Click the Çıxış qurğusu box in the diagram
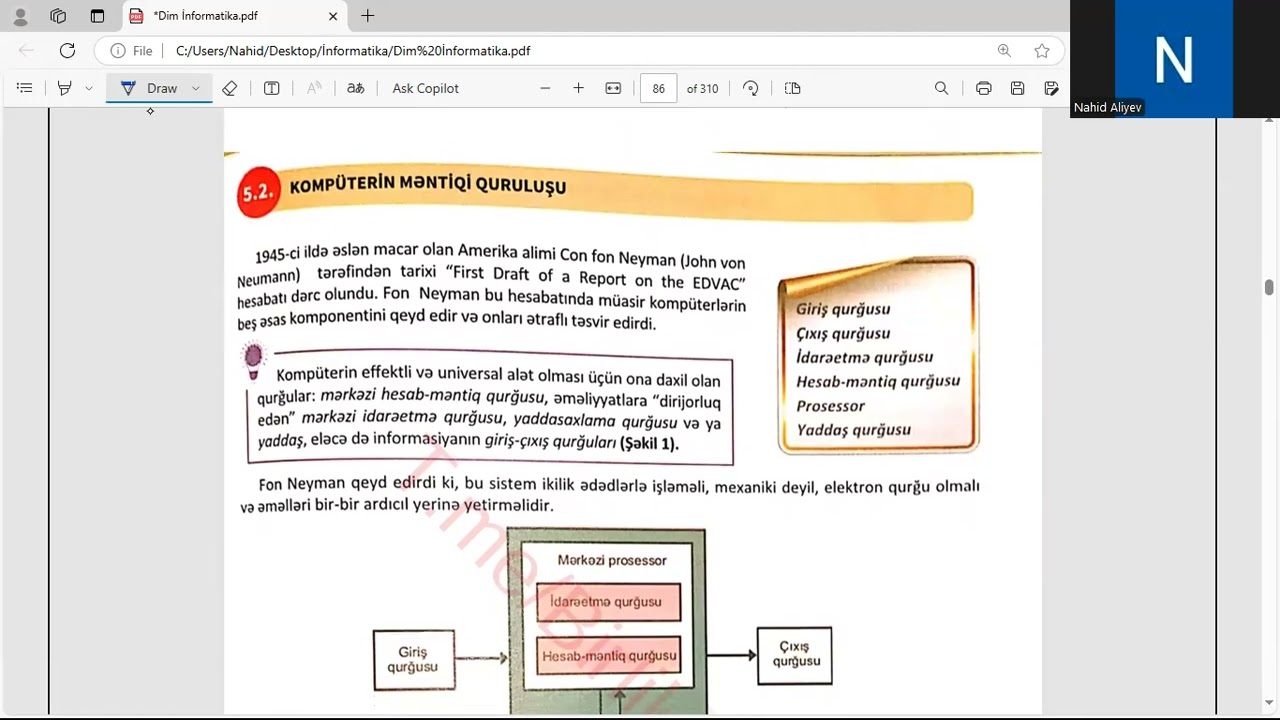Viewport: 1280px width, 720px height. click(x=795, y=655)
